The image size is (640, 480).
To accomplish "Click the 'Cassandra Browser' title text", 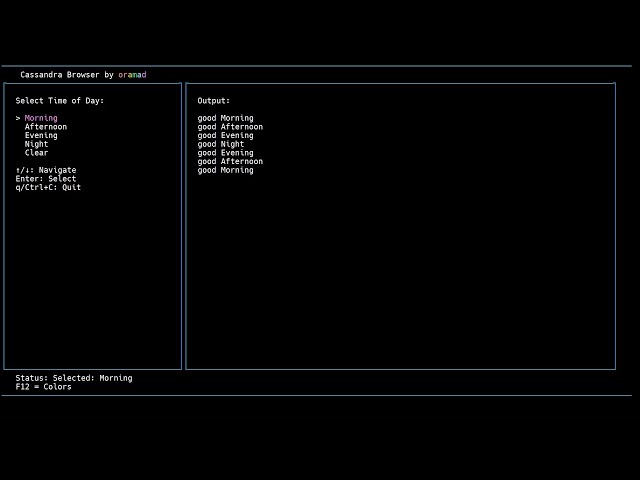I will tap(60, 75).
